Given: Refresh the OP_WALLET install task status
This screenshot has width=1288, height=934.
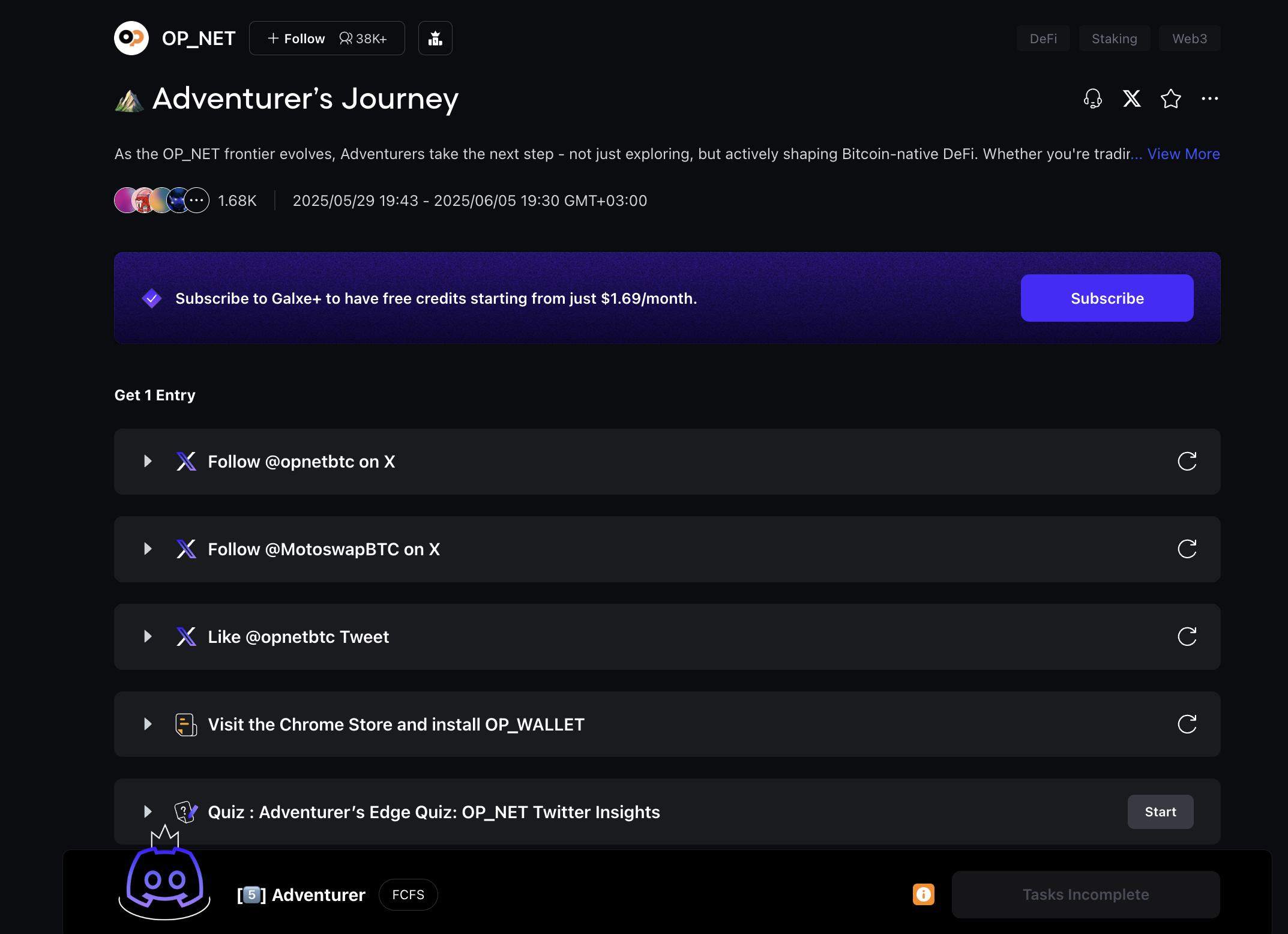Looking at the screenshot, I should [x=1187, y=725].
